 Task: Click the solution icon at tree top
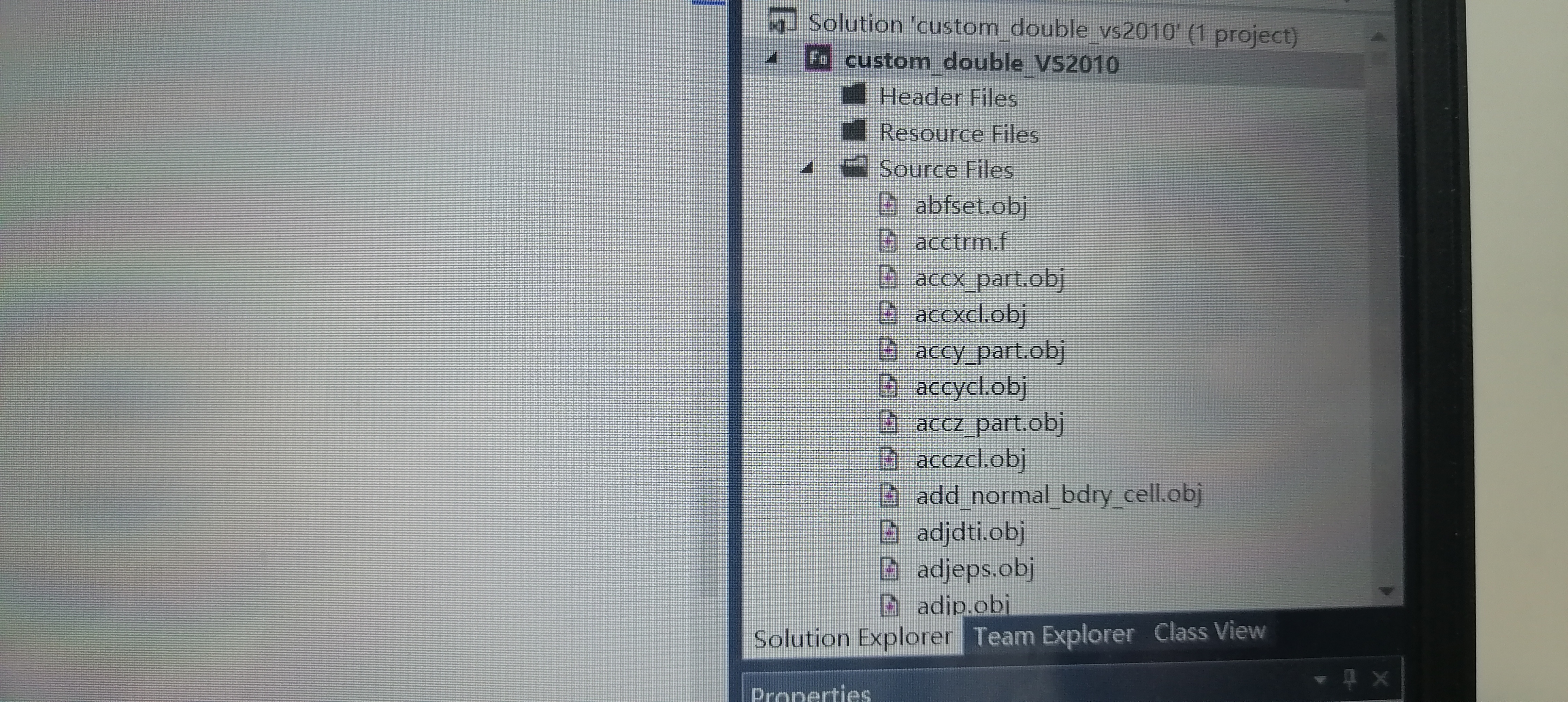782,21
